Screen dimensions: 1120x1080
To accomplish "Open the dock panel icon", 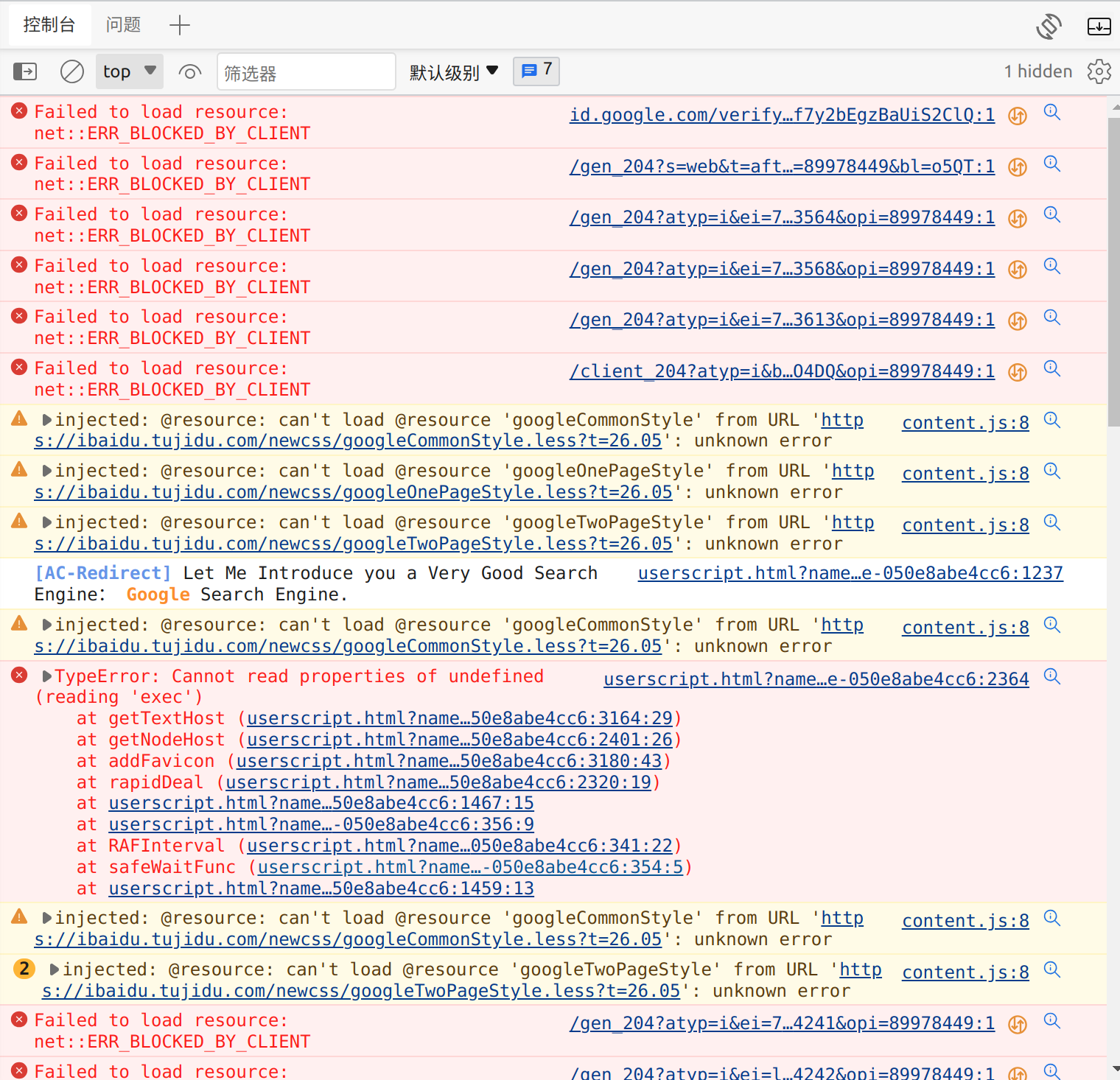I will [x=1099, y=26].
